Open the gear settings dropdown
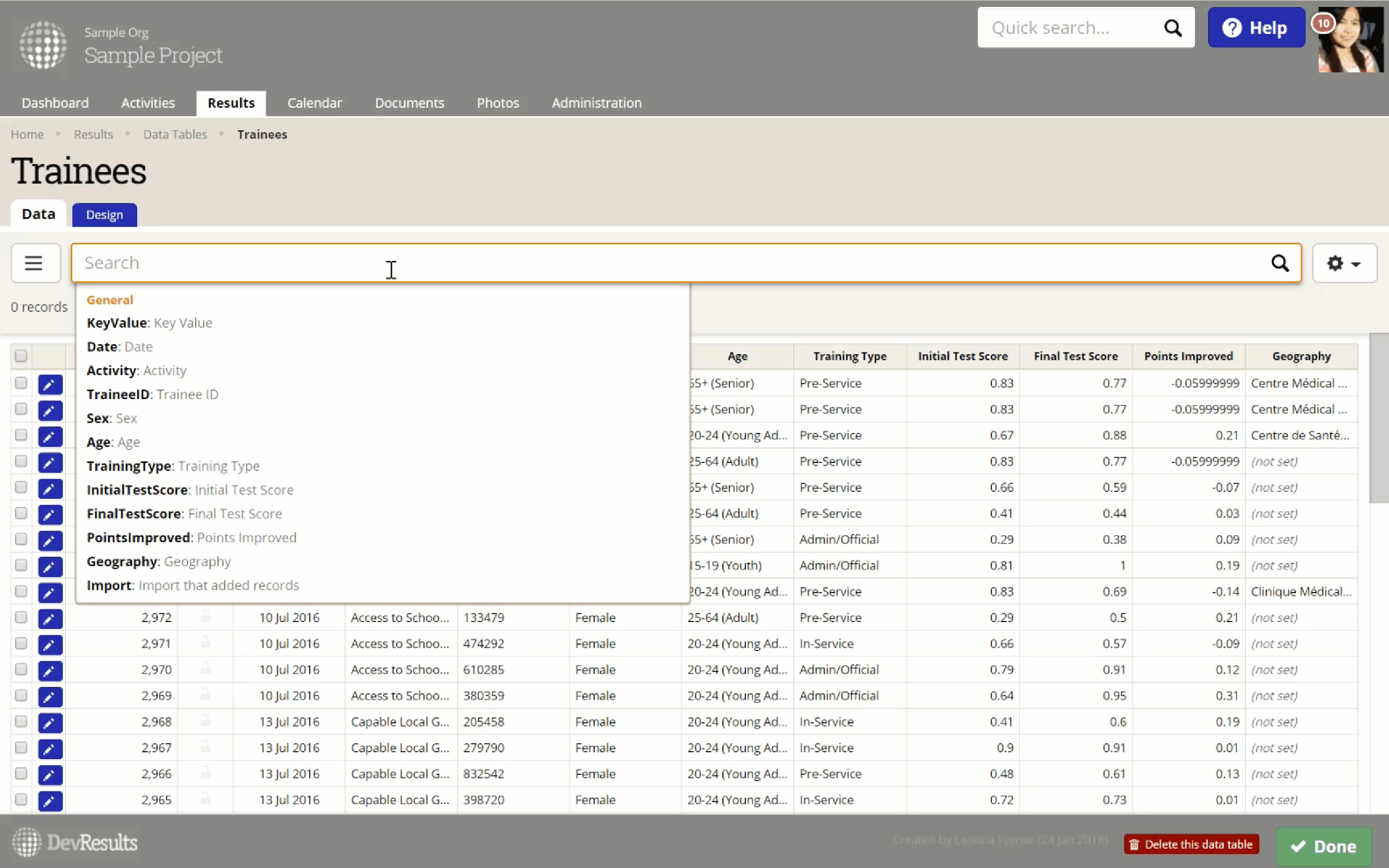This screenshot has width=1389, height=868. [x=1343, y=263]
